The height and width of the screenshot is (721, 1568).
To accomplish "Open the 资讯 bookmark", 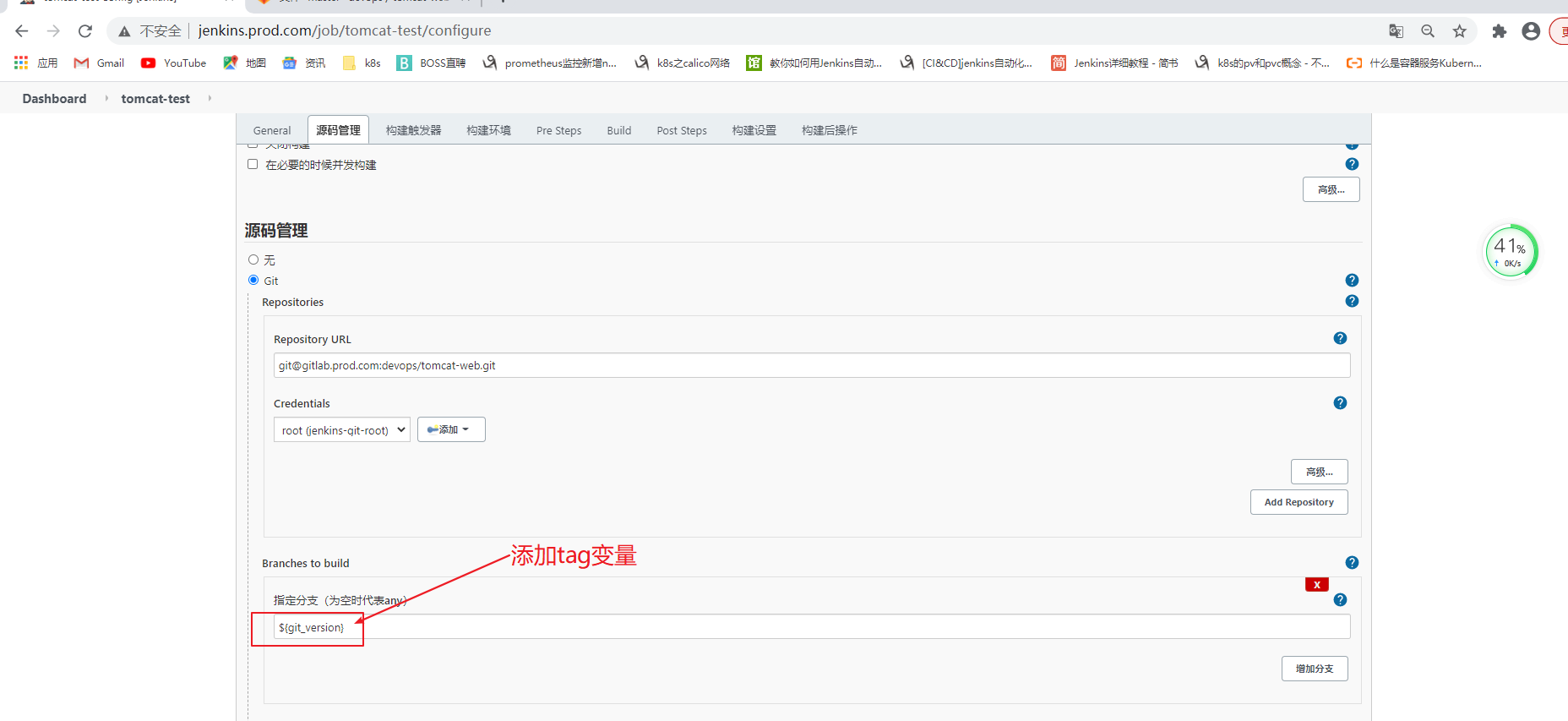I will click(x=304, y=63).
